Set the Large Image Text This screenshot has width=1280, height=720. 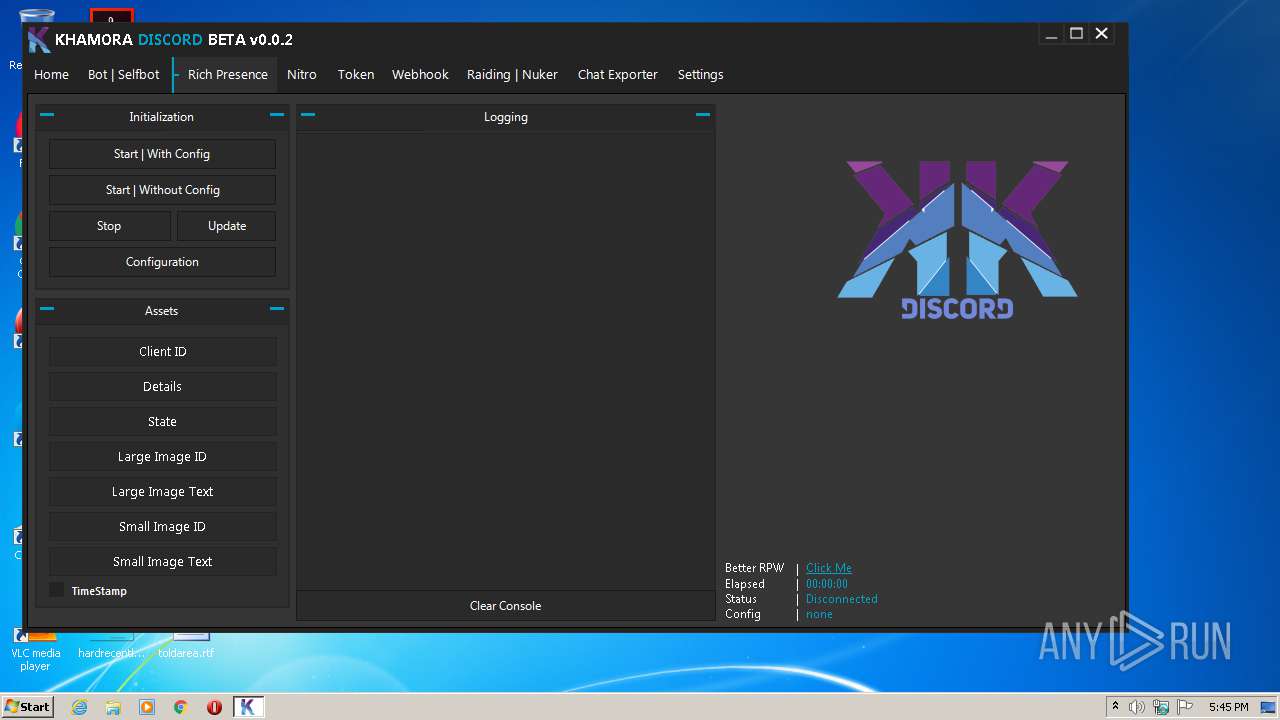click(163, 492)
